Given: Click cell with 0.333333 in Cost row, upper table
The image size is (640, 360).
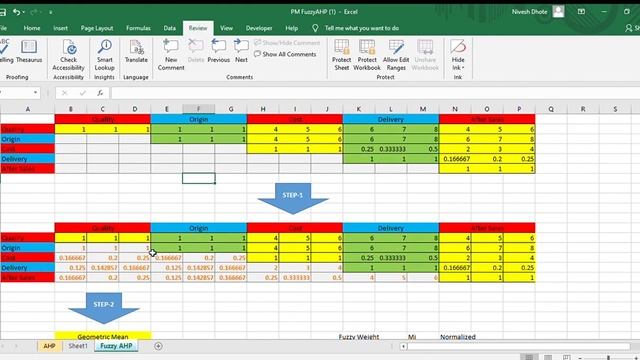Looking at the screenshot, I should point(391,149).
